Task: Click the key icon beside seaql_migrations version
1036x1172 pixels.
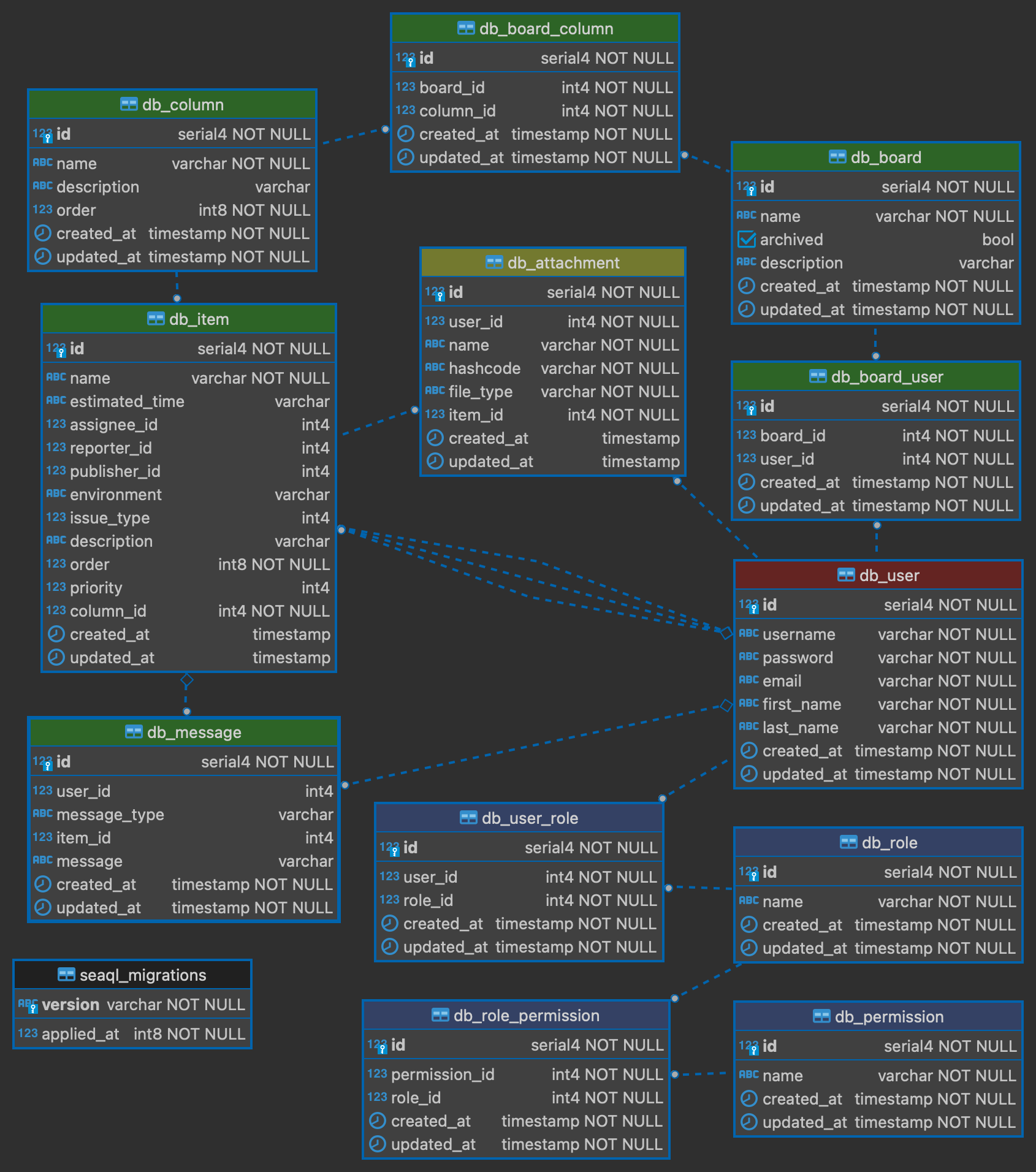Action: [x=28, y=1006]
